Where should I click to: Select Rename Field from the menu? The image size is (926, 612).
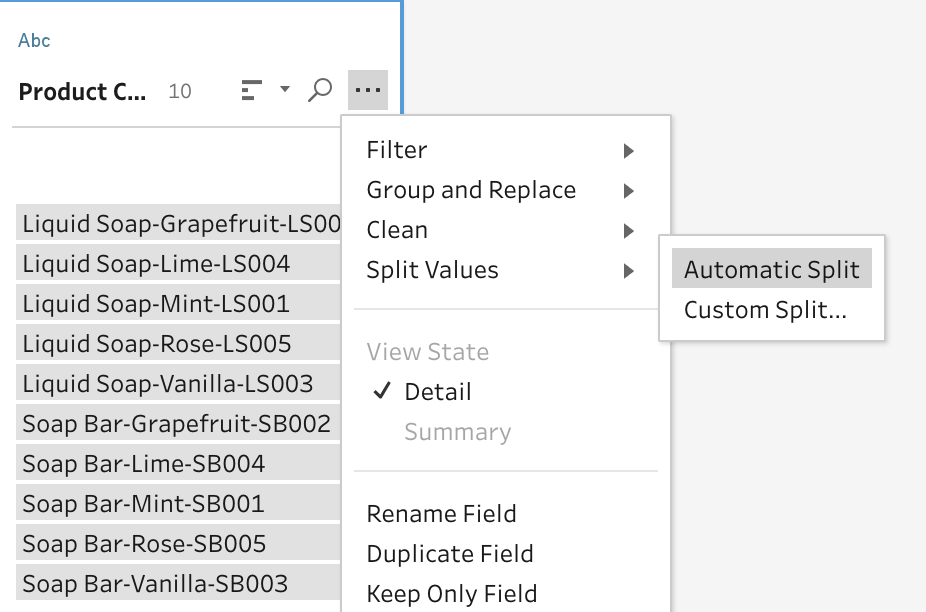(442, 513)
